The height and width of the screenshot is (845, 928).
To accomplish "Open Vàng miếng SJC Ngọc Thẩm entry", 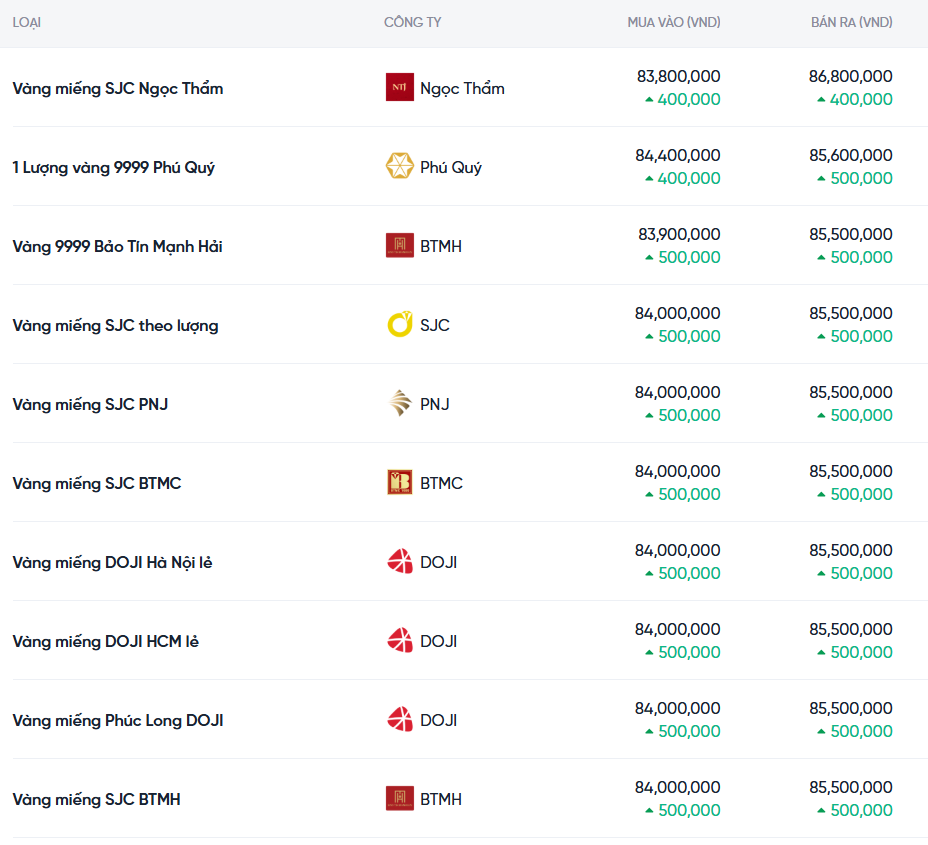I will 118,88.
